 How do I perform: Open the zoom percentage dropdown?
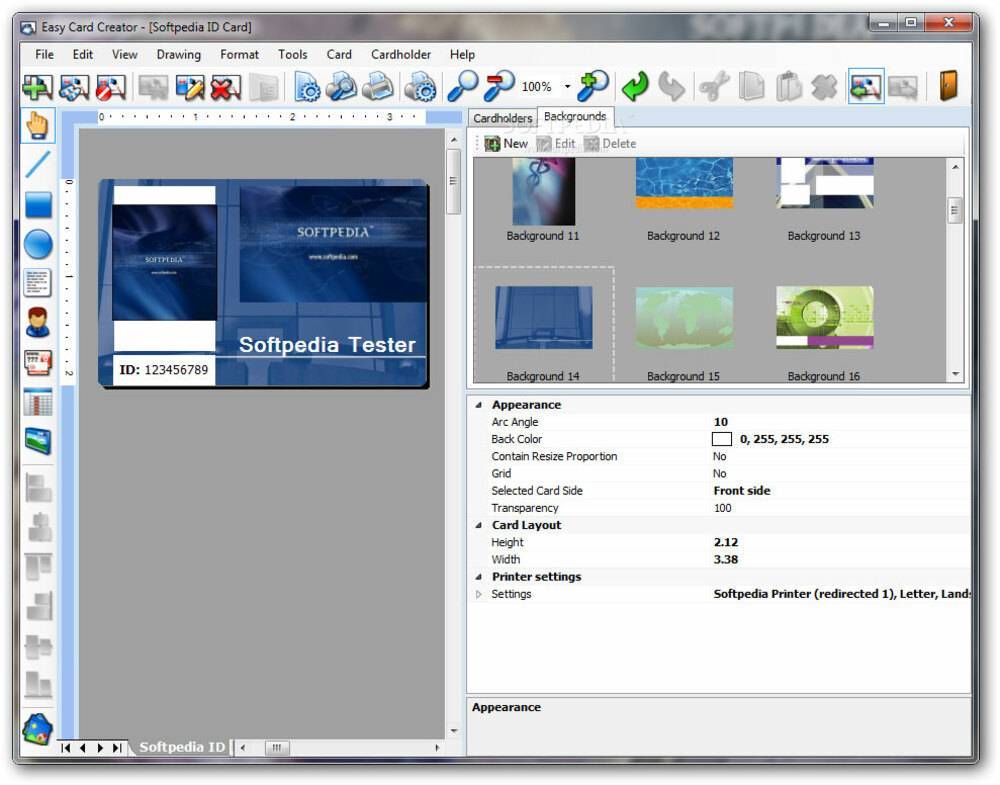click(567, 87)
